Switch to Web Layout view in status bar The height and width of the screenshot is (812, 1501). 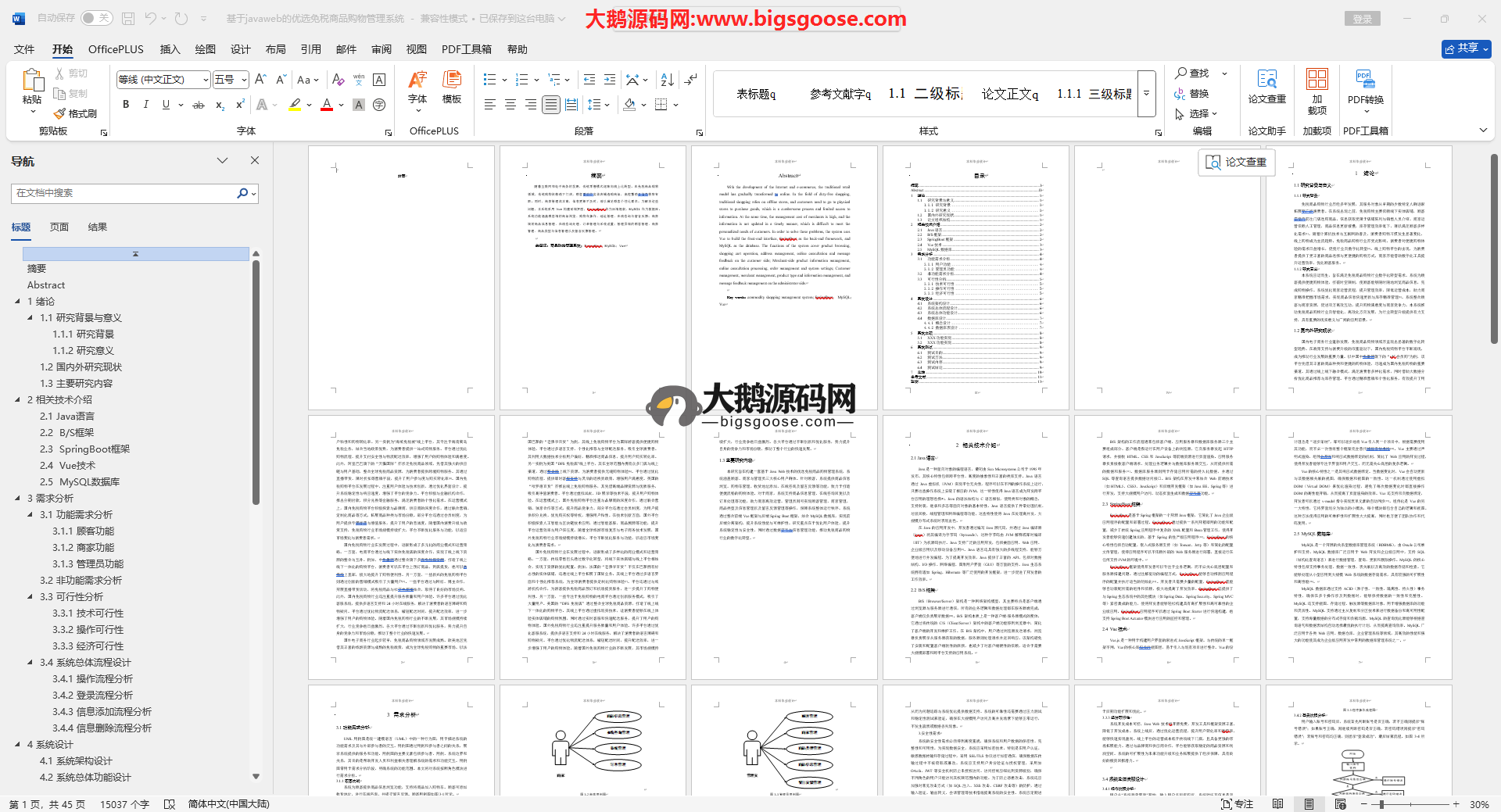(1340, 804)
